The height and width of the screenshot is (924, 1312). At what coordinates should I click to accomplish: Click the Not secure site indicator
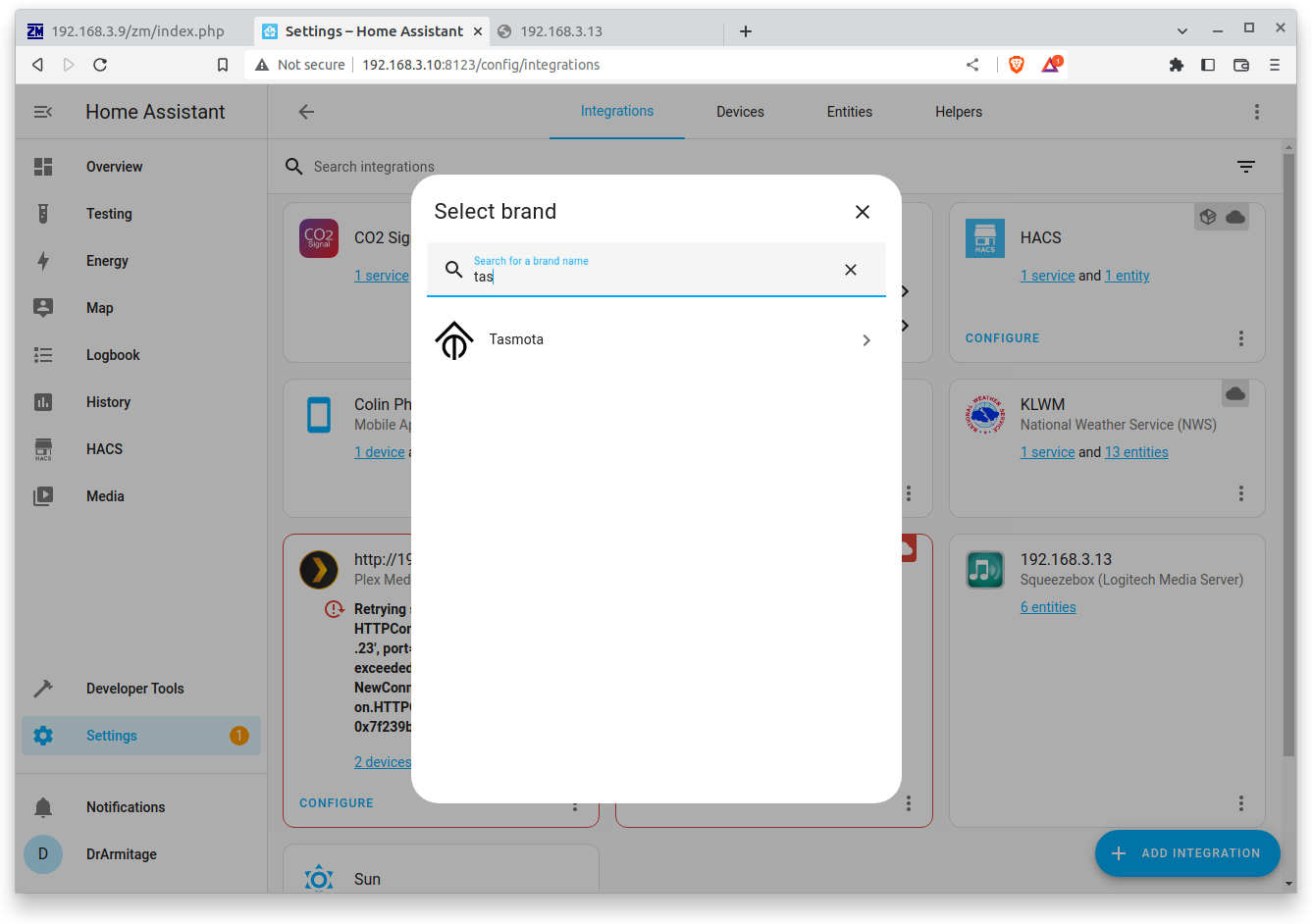click(x=300, y=65)
